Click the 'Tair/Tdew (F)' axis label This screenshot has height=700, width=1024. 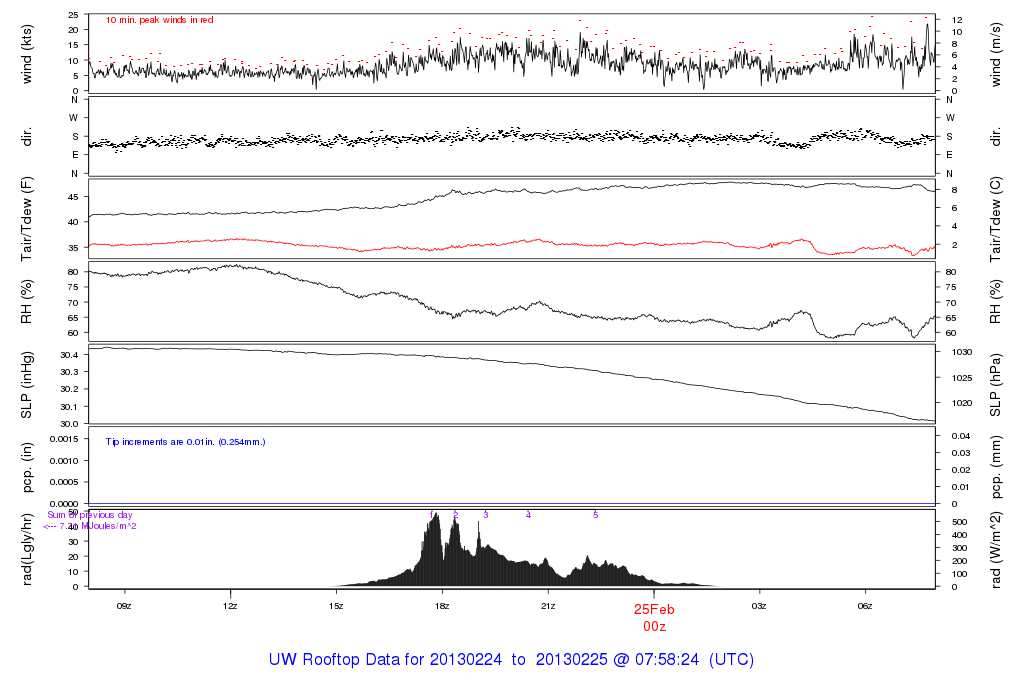pos(27,219)
